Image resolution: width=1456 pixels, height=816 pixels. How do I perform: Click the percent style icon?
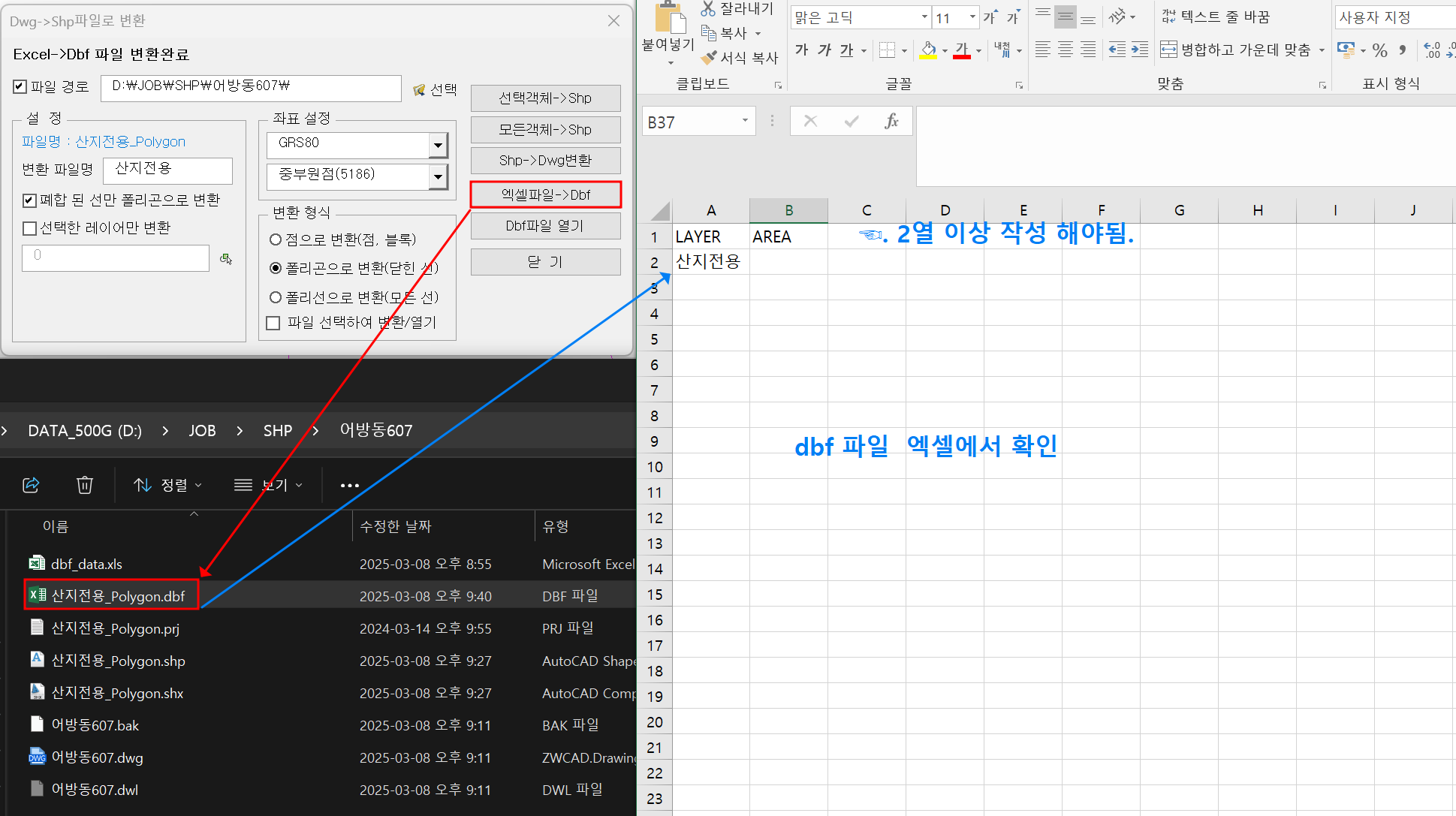point(1379,50)
